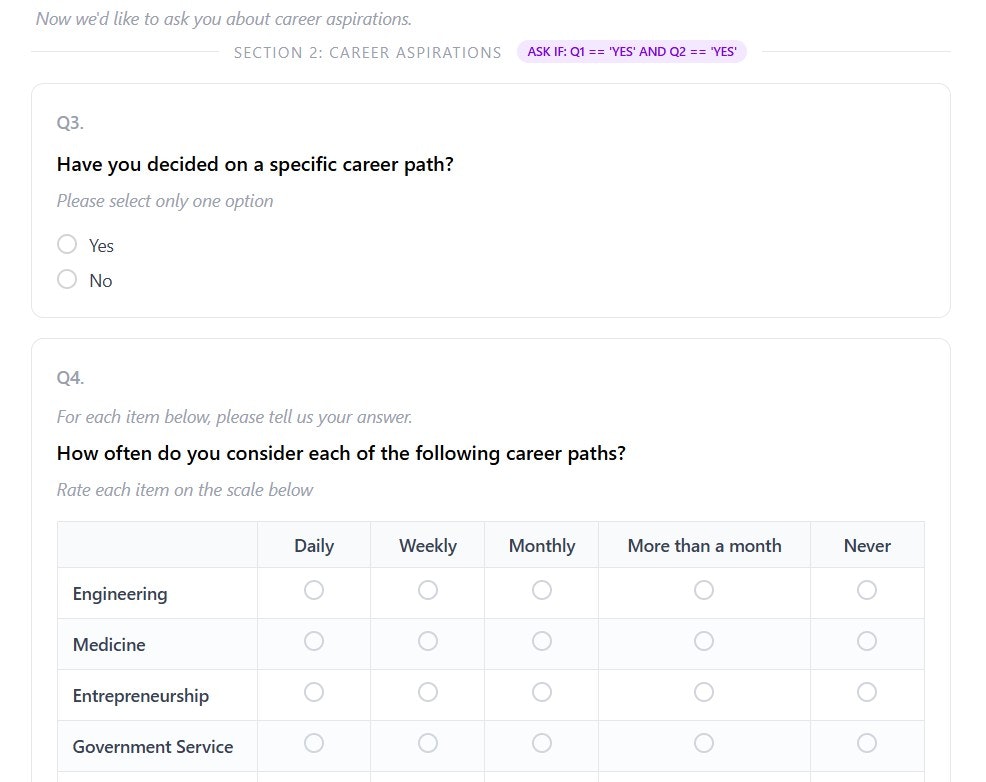The width and height of the screenshot is (986, 782).
Task: Click the Q3 question label
Action: coord(70,122)
